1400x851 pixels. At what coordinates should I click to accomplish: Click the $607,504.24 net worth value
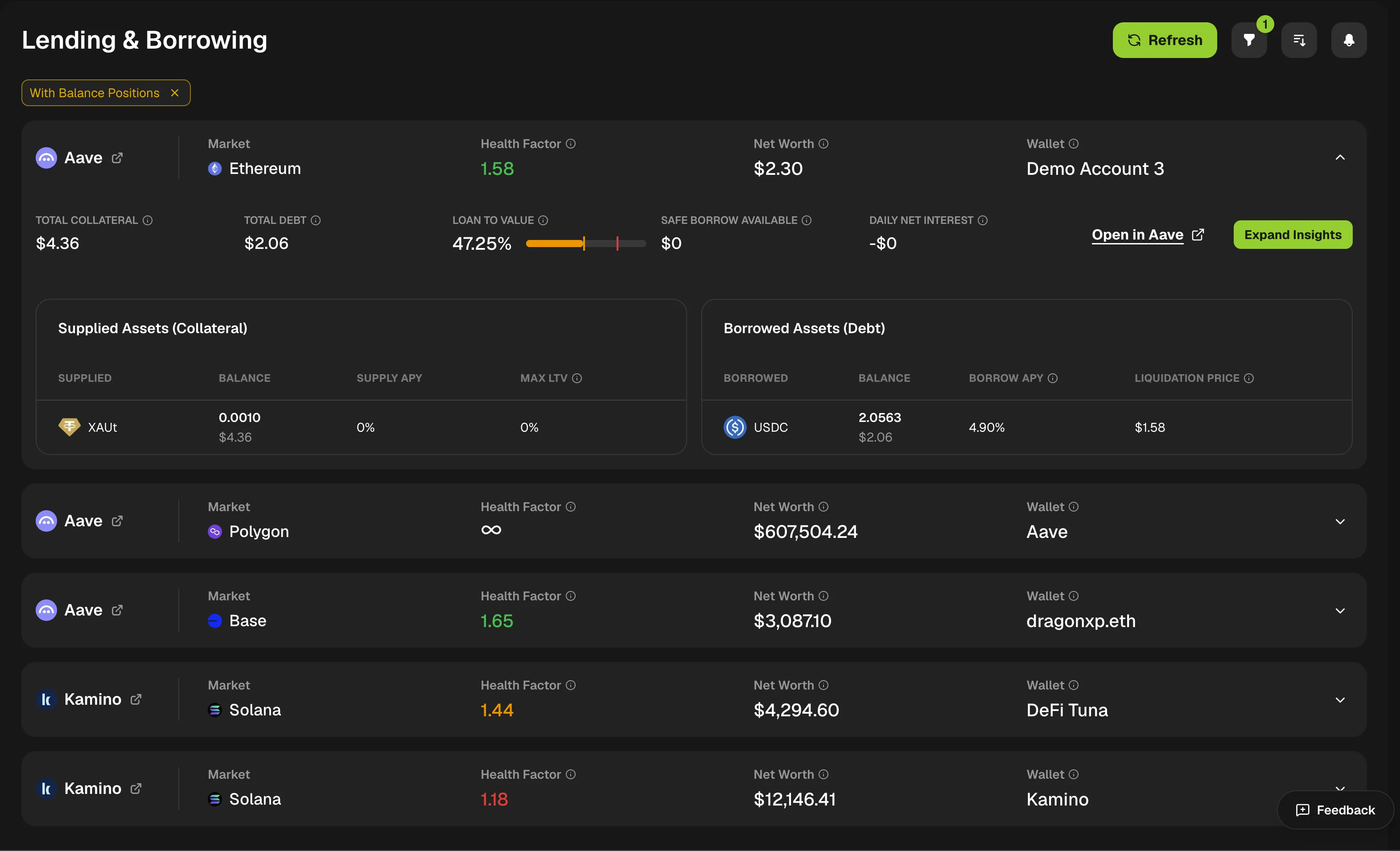(806, 532)
